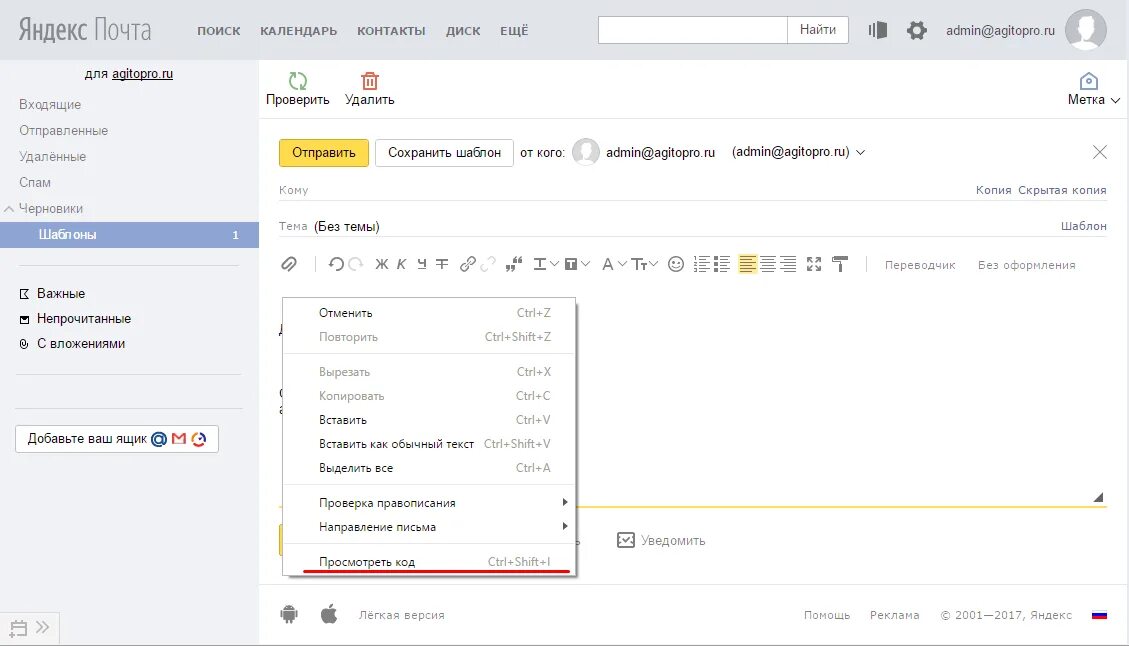Click the Проверить refresh icon
This screenshot has width=1129, height=646.
(297, 81)
